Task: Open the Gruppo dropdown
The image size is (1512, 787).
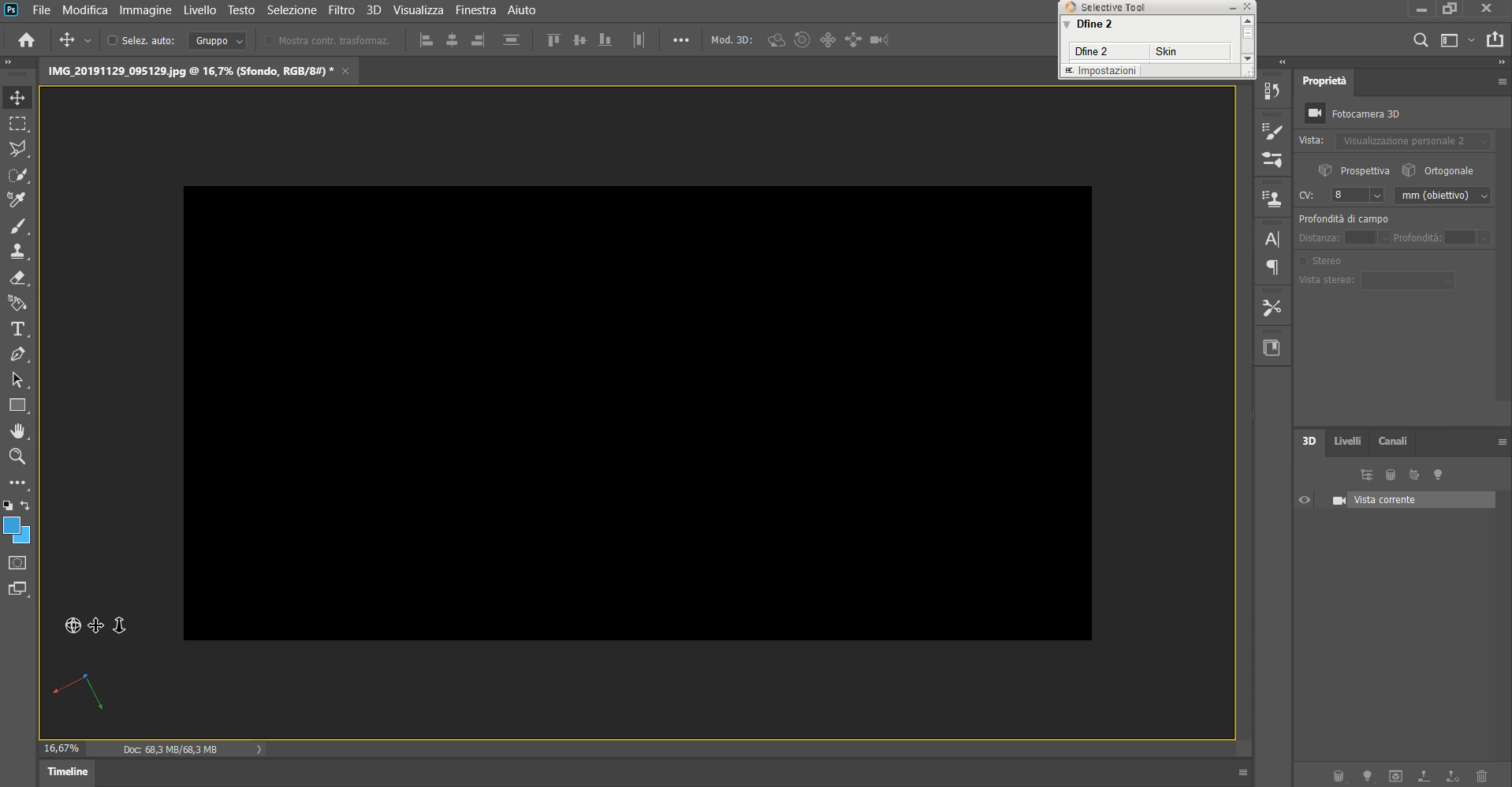Action: click(217, 40)
